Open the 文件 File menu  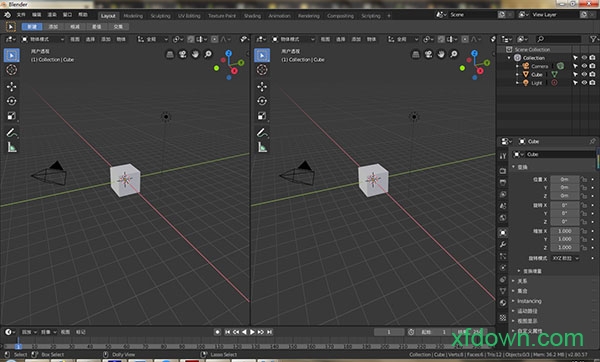pyautogui.click(x=21, y=15)
